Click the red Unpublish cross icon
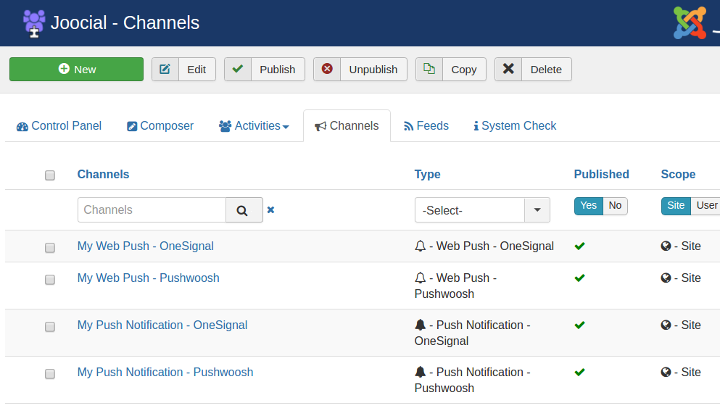720x405 pixels. pos(327,69)
